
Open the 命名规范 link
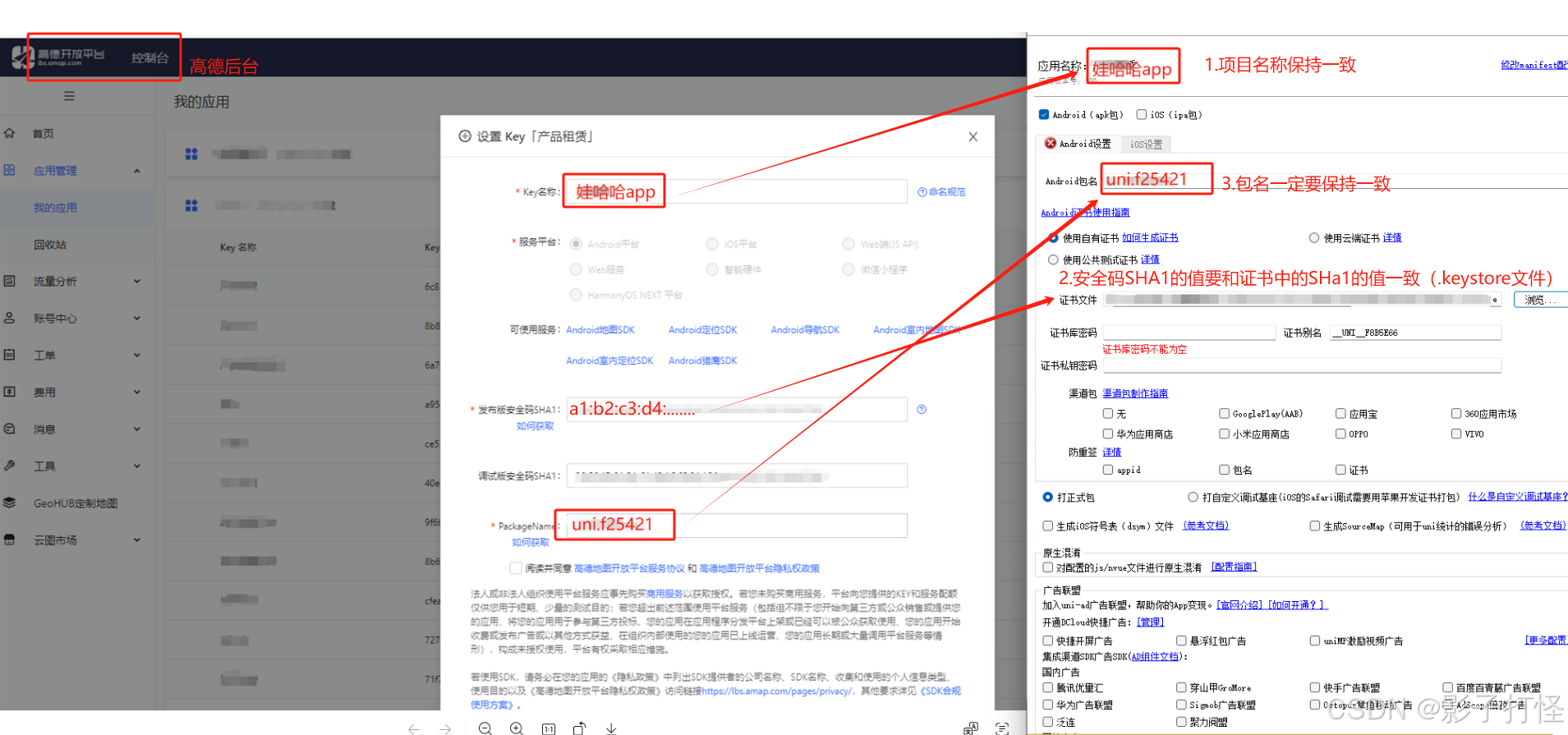tap(941, 192)
